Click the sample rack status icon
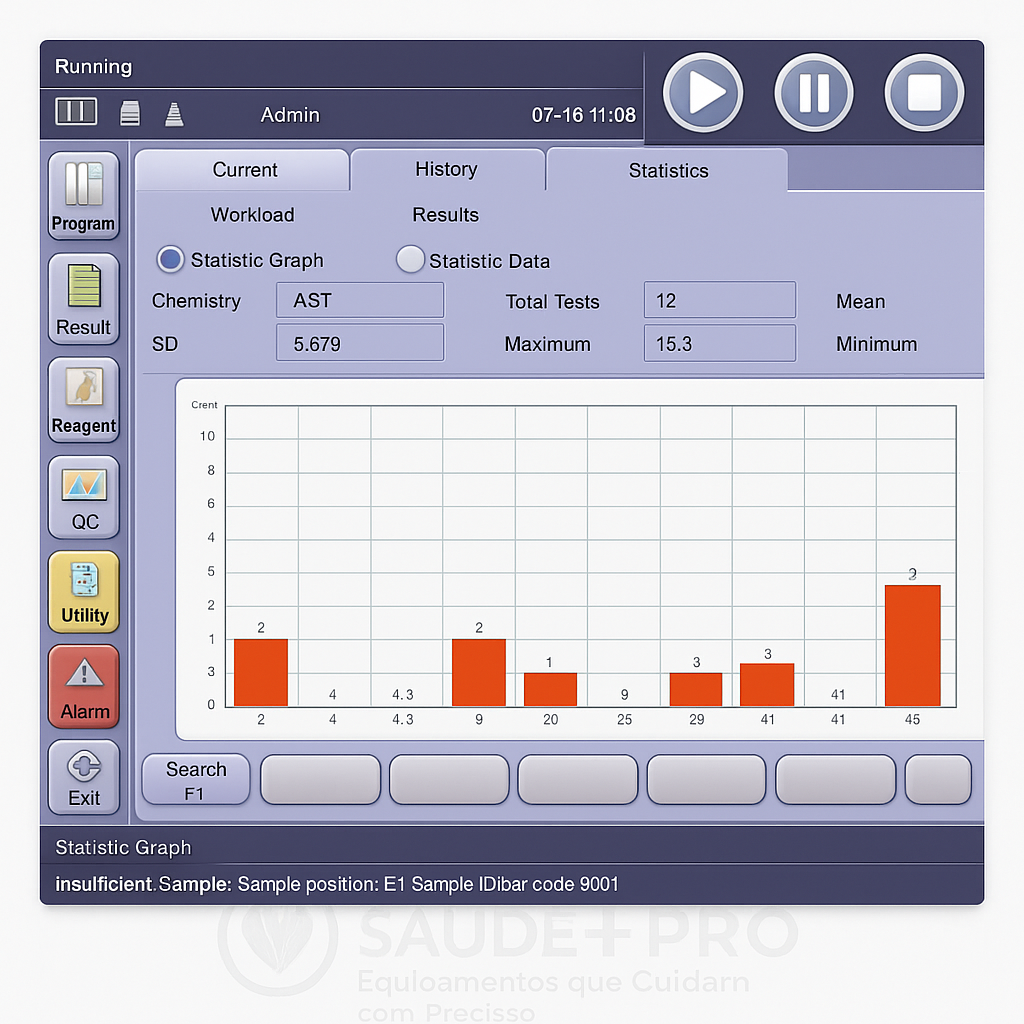This screenshot has width=1024, height=1024. point(76,112)
